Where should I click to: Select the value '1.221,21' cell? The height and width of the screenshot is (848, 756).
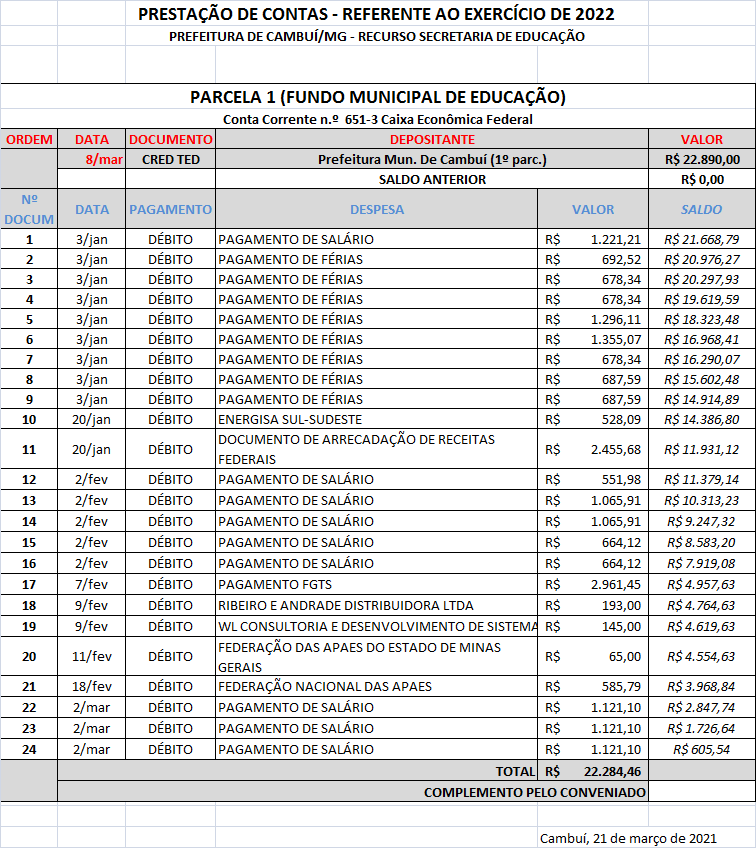[593, 239]
